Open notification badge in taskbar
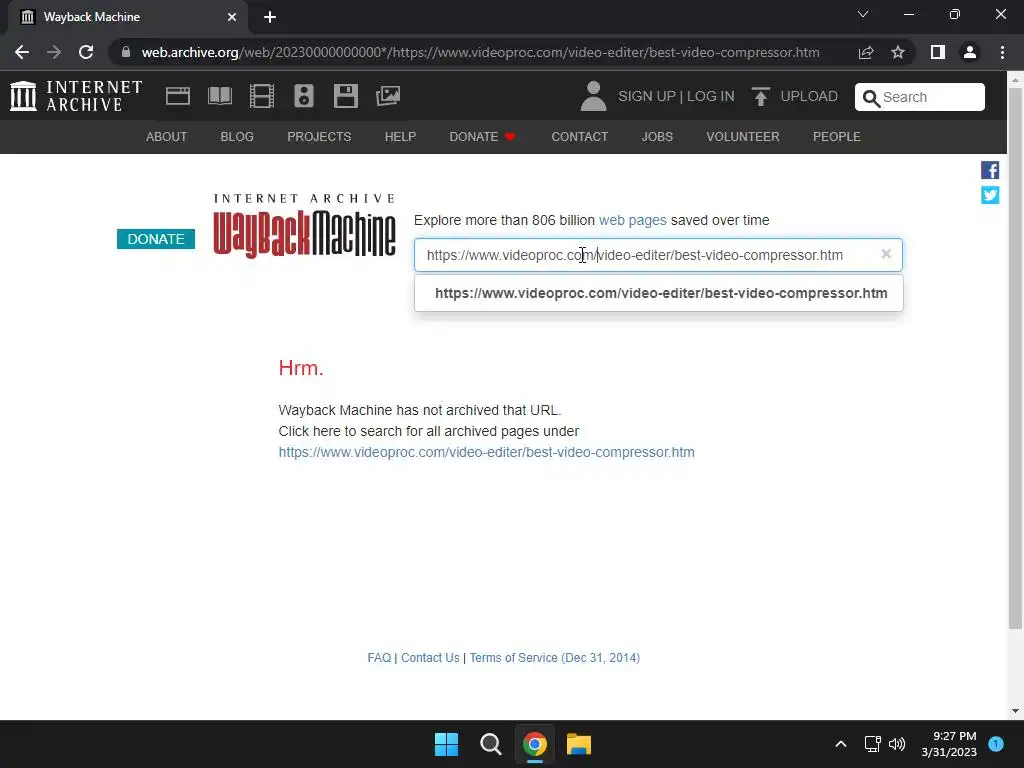The height and width of the screenshot is (768, 1024). pyautogui.click(x=996, y=744)
